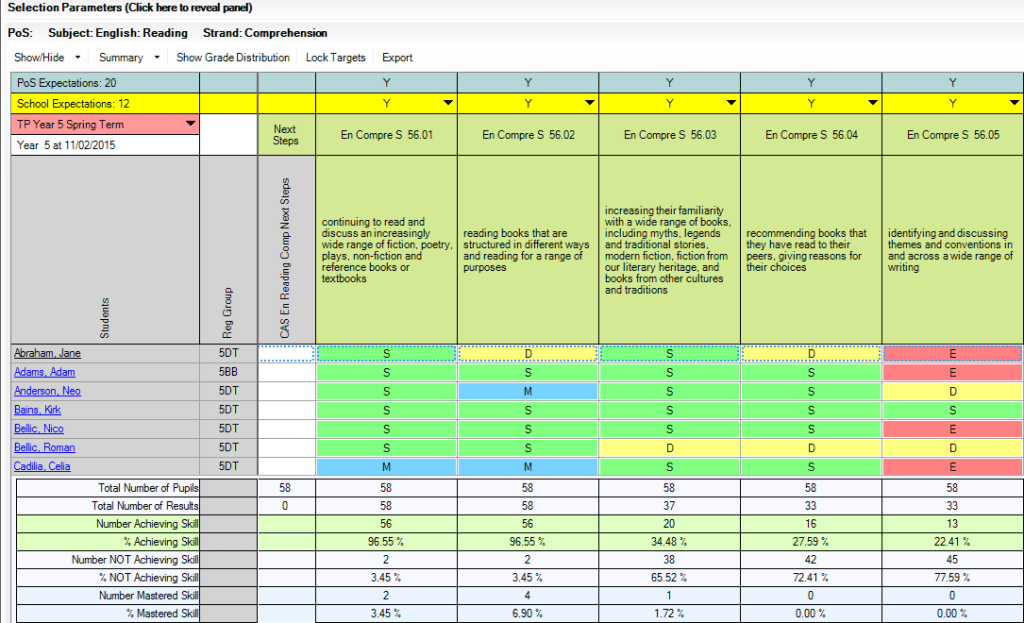This screenshot has width=1024, height=623.
Task: Reveal the Selection Parameters panel
Action: pos(129,8)
